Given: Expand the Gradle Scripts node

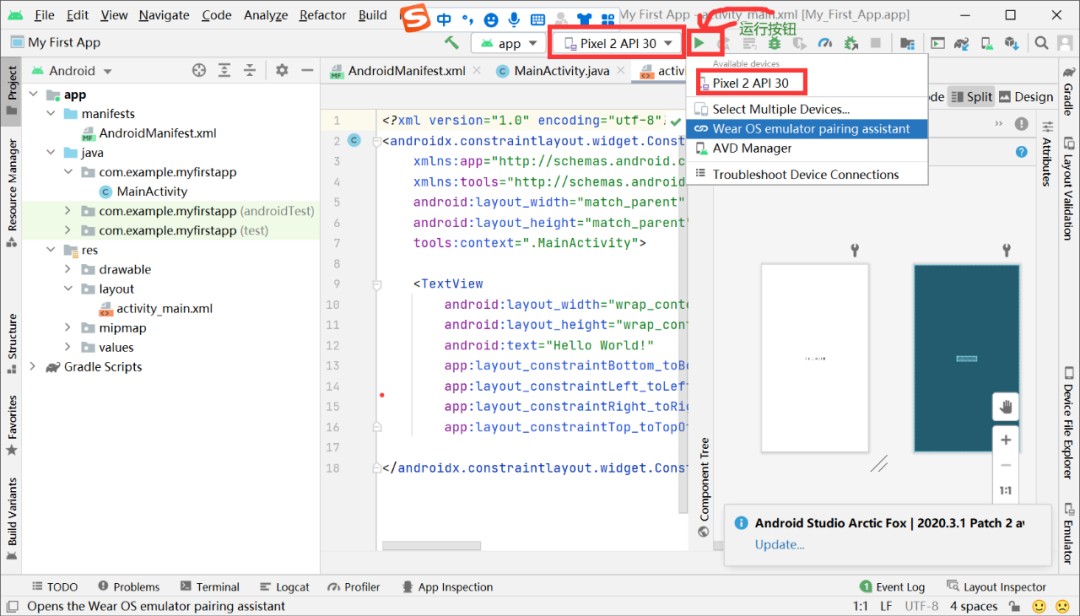Looking at the screenshot, I should point(32,367).
